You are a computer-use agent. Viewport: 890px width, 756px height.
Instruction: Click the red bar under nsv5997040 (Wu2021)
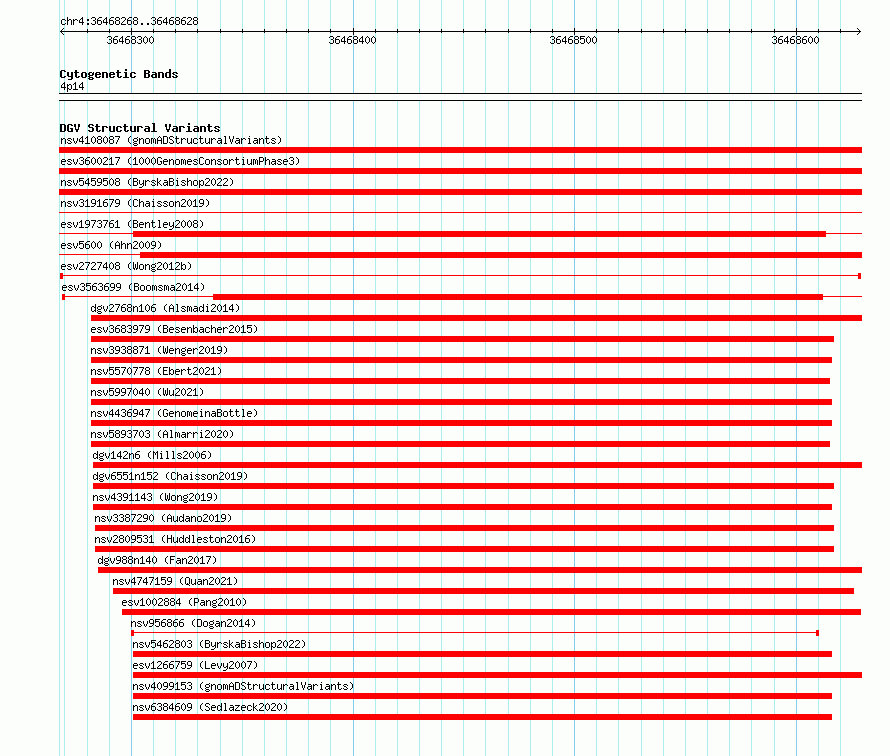click(x=461, y=402)
